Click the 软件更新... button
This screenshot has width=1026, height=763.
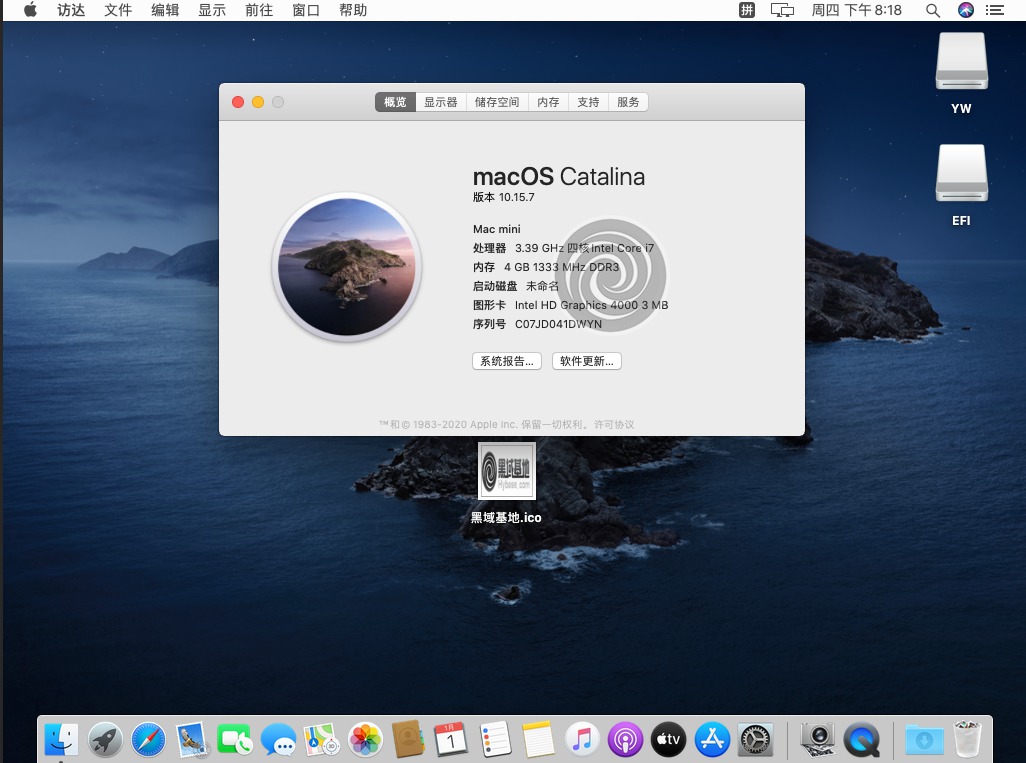click(x=587, y=361)
